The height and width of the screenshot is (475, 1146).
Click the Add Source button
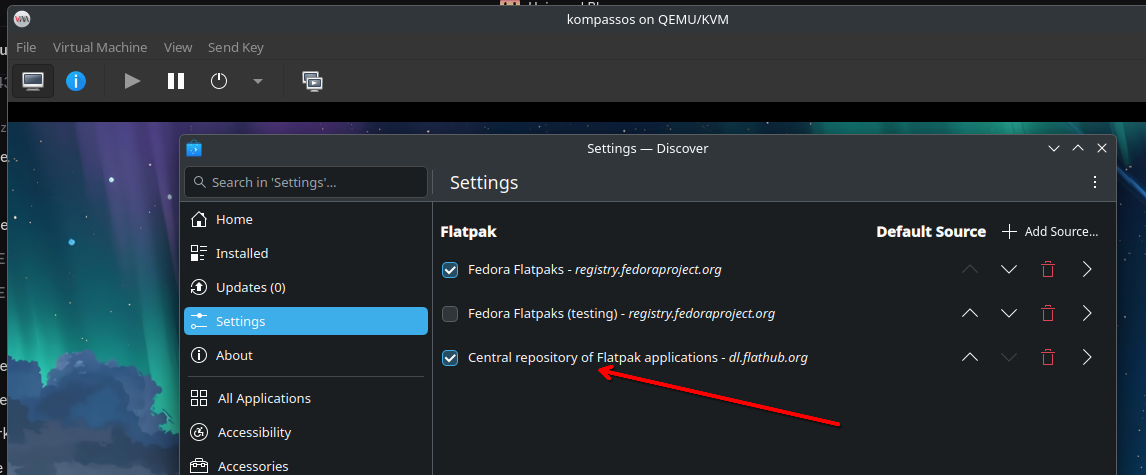point(1050,231)
